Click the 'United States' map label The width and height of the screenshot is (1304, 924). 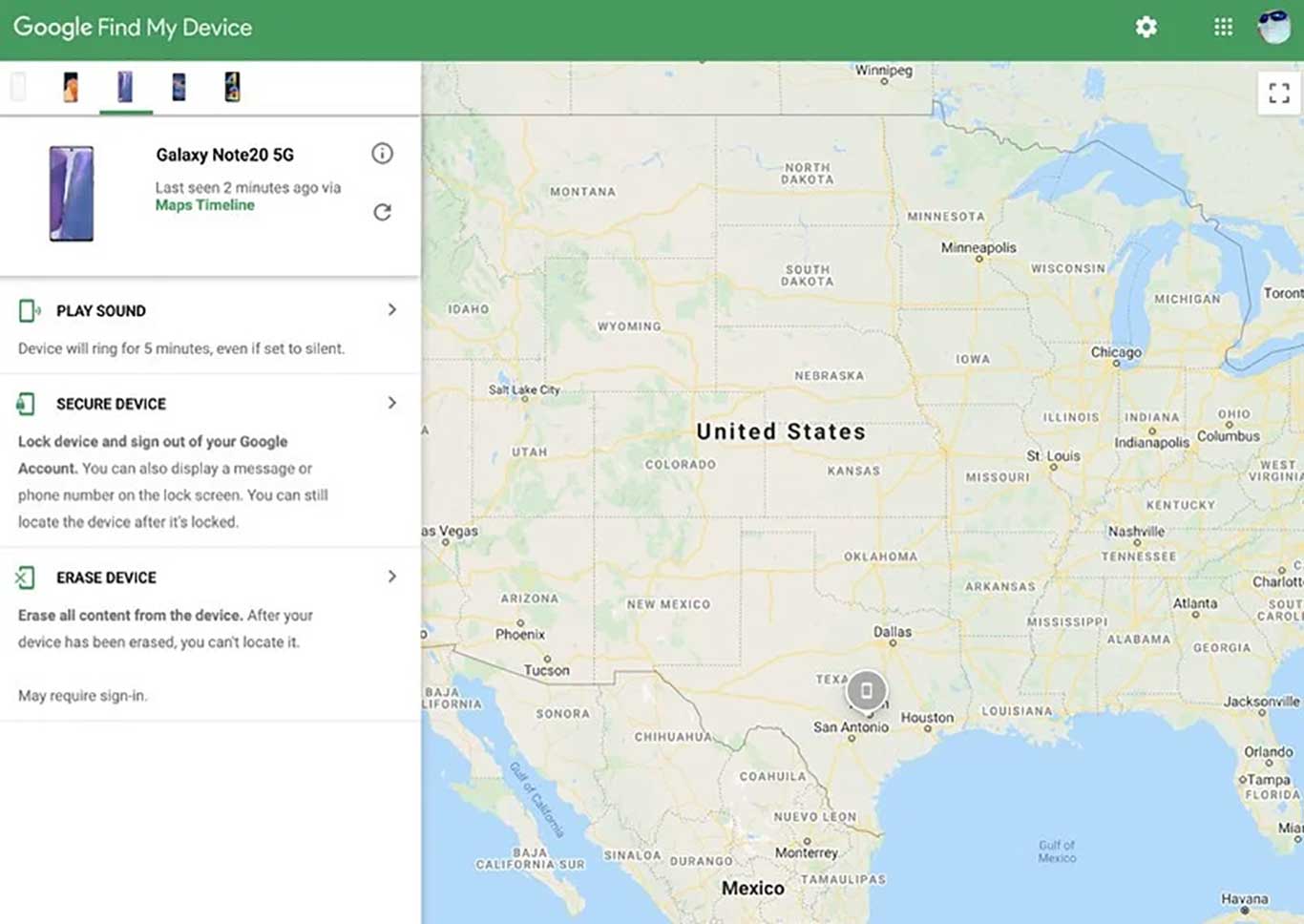pos(781,431)
